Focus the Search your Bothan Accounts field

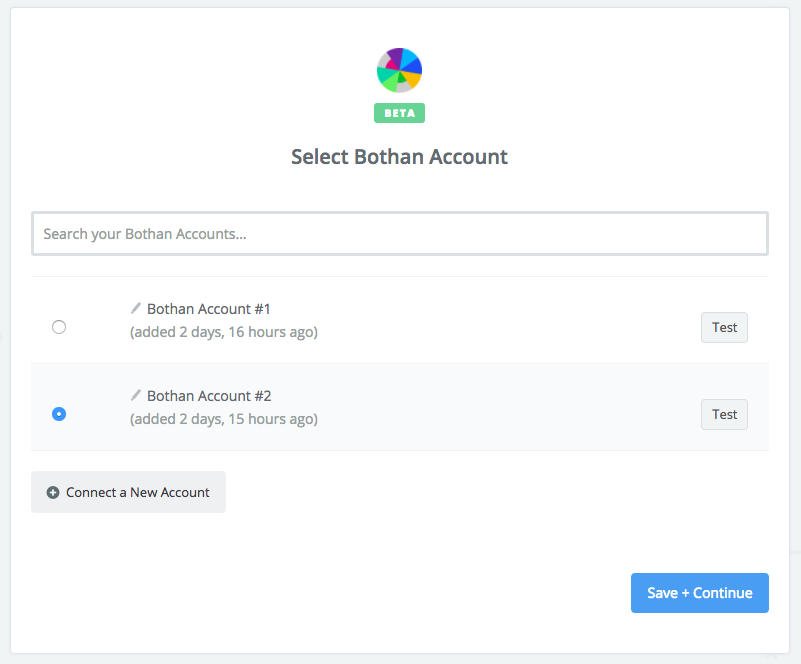tap(400, 234)
